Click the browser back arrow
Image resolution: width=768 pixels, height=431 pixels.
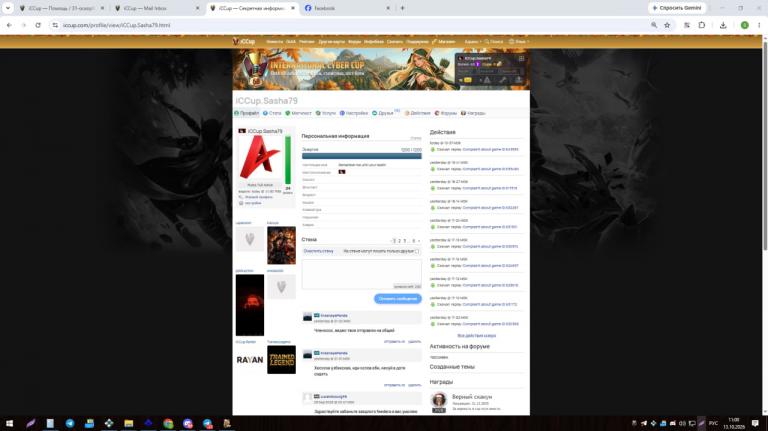pos(9,25)
